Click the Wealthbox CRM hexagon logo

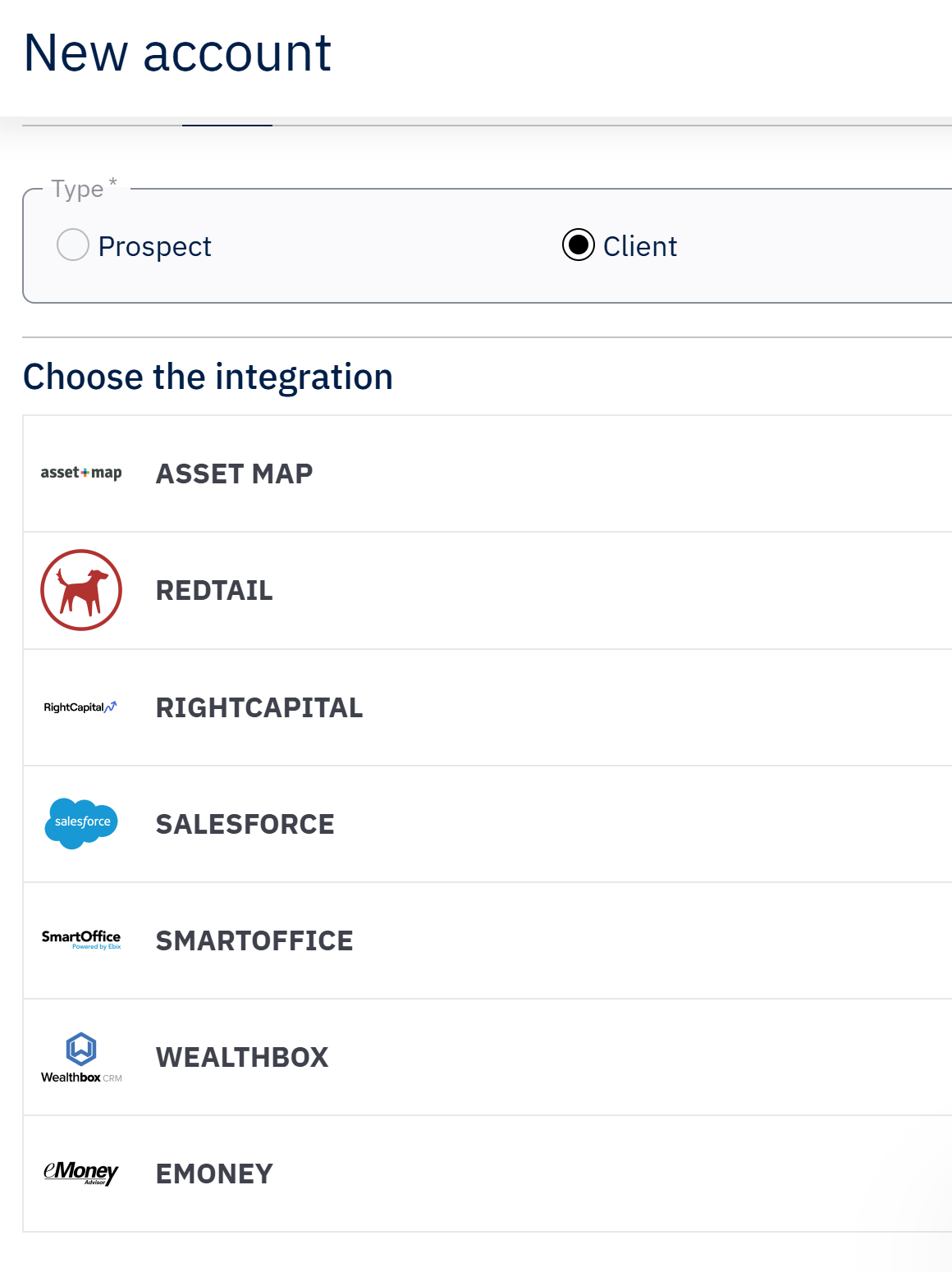point(81,1057)
